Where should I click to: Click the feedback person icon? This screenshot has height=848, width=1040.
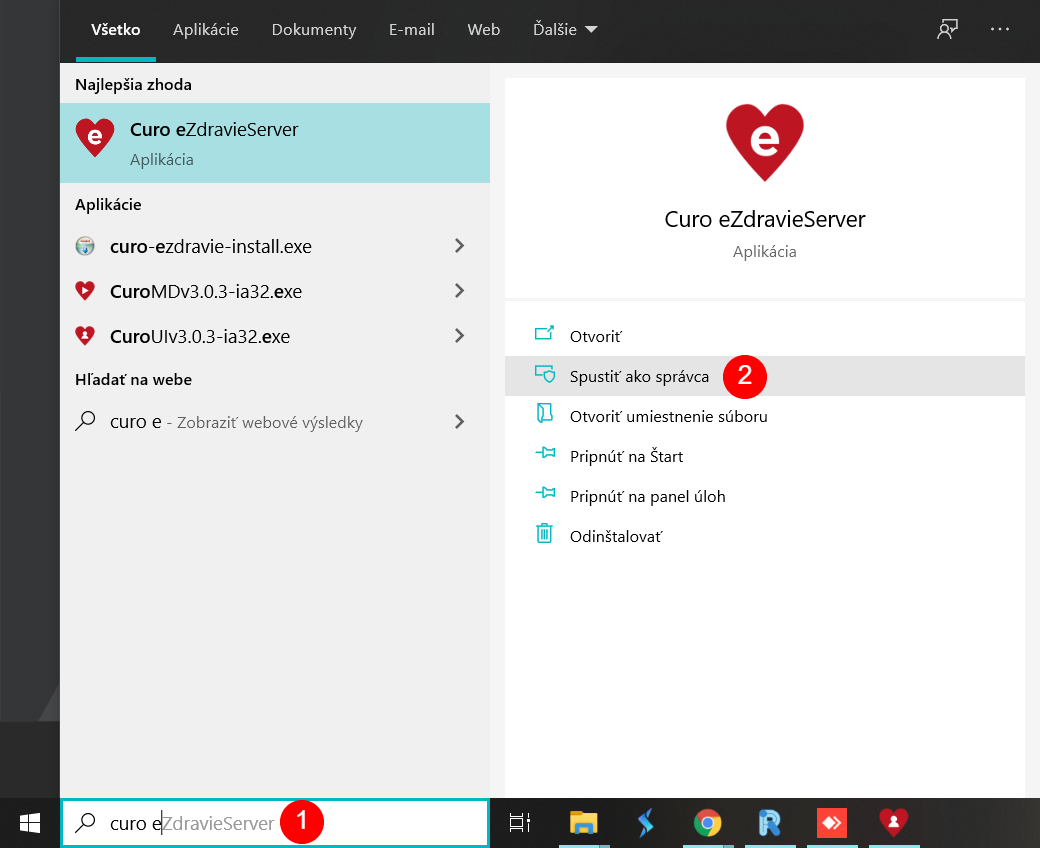coord(947,29)
